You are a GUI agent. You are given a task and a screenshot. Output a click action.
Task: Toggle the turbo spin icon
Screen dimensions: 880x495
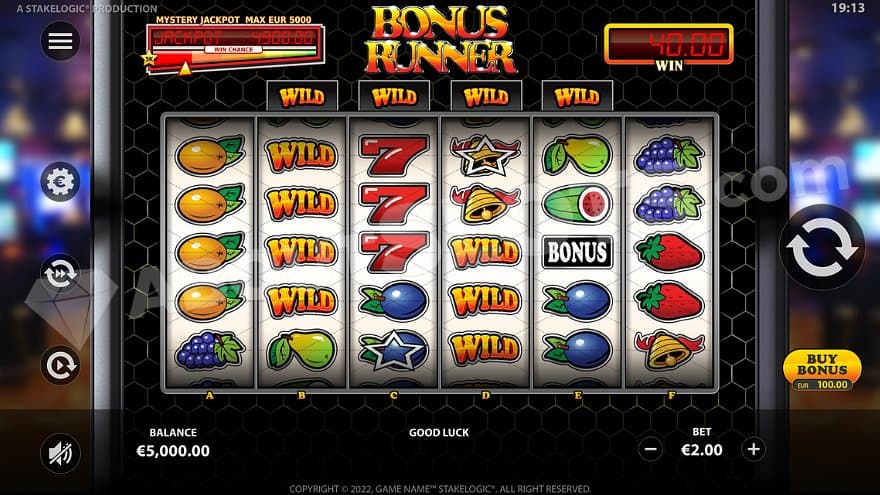click(60, 274)
